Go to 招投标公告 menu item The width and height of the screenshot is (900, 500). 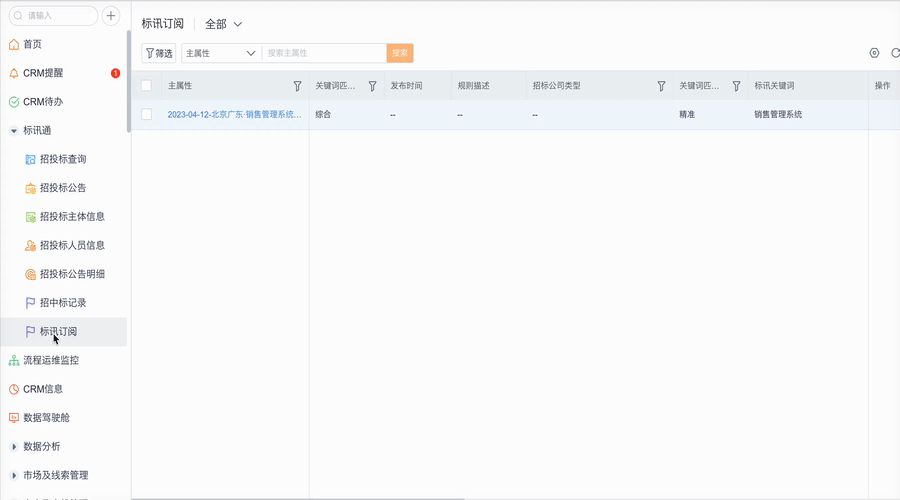coord(63,188)
